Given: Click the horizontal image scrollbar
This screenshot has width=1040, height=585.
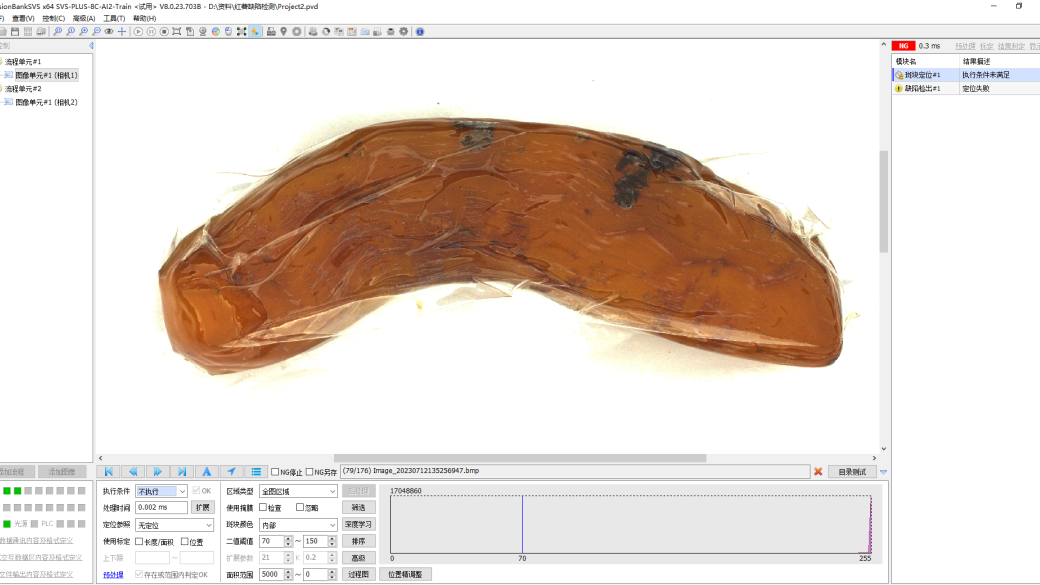Looking at the screenshot, I should (520, 458).
